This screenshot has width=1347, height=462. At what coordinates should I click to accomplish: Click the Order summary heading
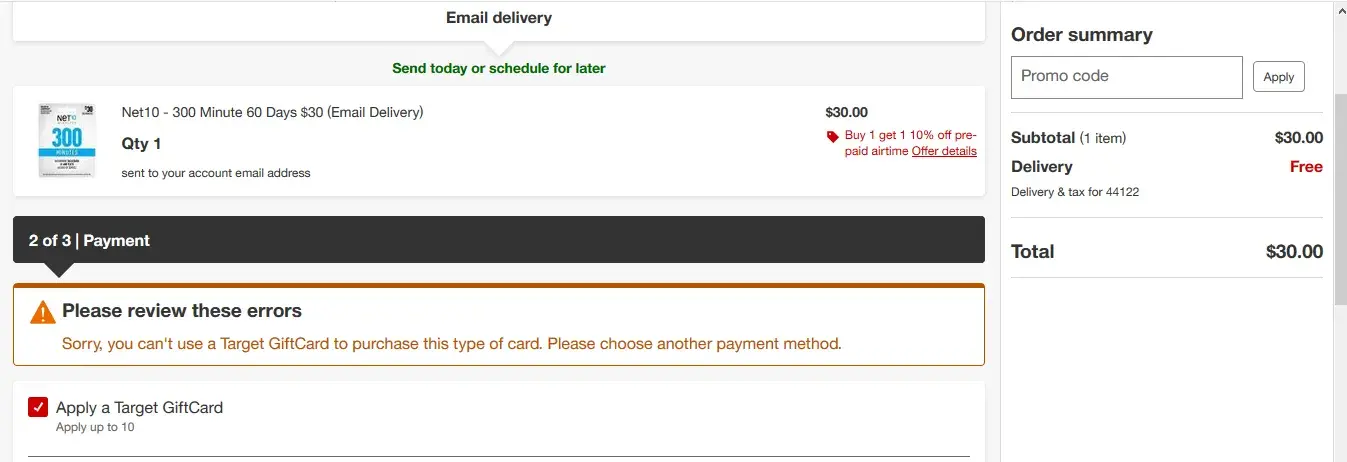[x=1081, y=35]
